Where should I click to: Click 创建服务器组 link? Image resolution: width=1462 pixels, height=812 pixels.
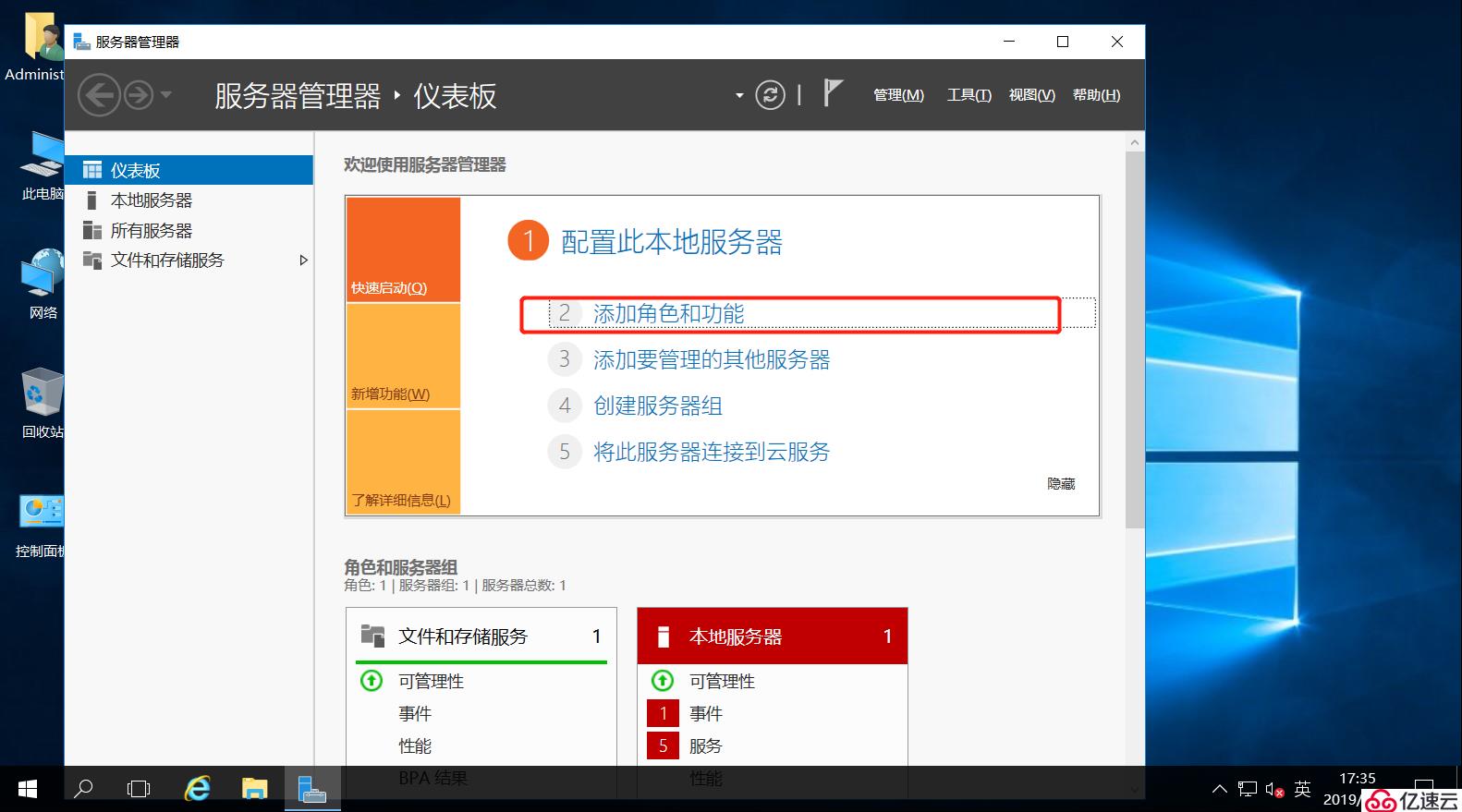pos(658,406)
